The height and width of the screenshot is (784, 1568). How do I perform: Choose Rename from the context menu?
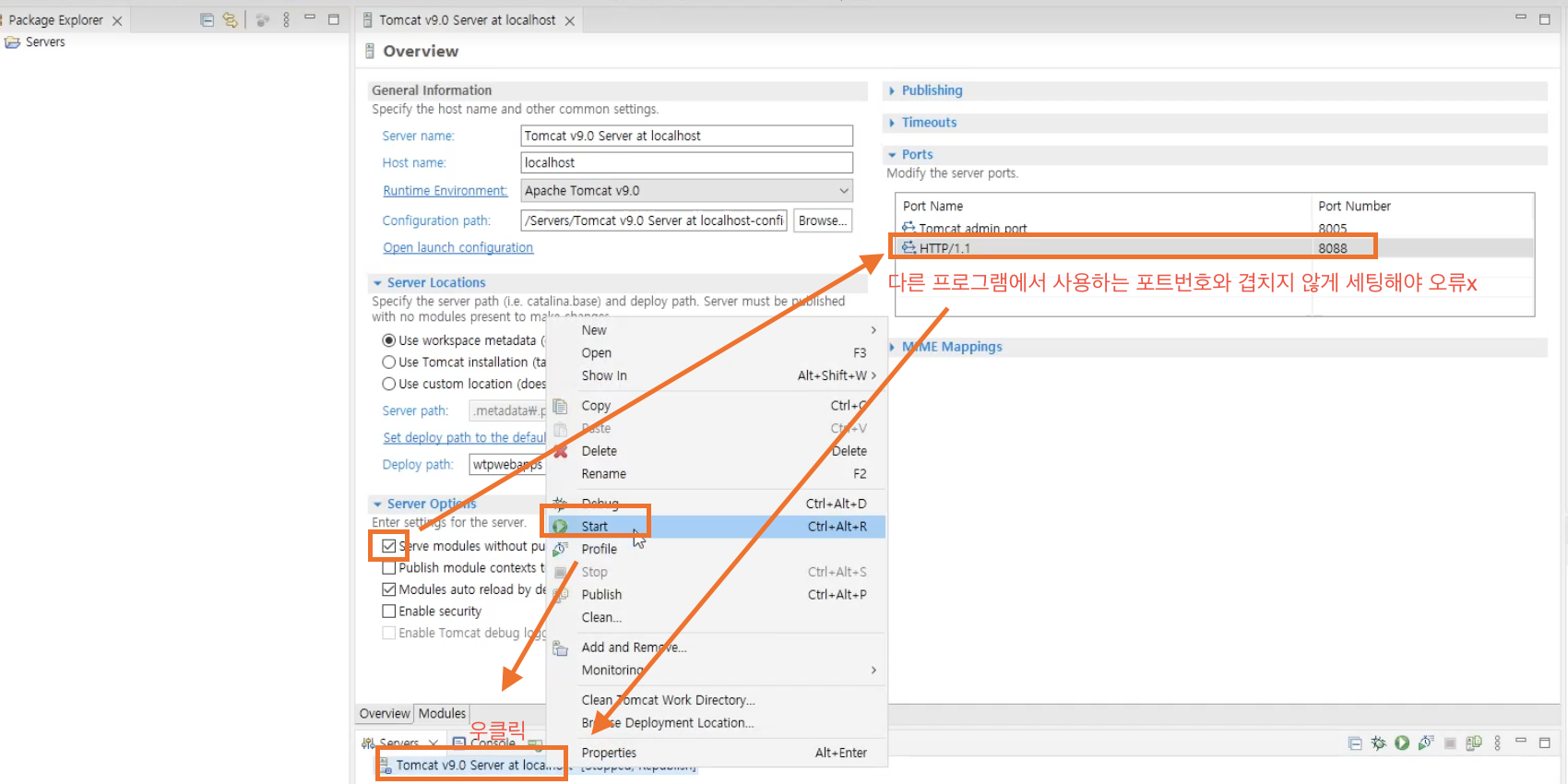pyautogui.click(x=717, y=474)
